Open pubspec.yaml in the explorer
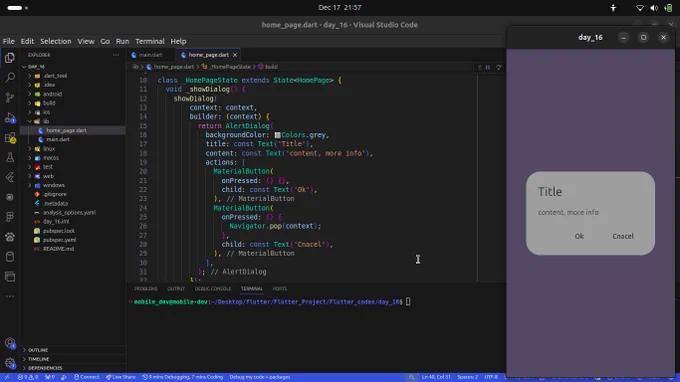Viewport: 680px width, 382px height. click(x=59, y=240)
